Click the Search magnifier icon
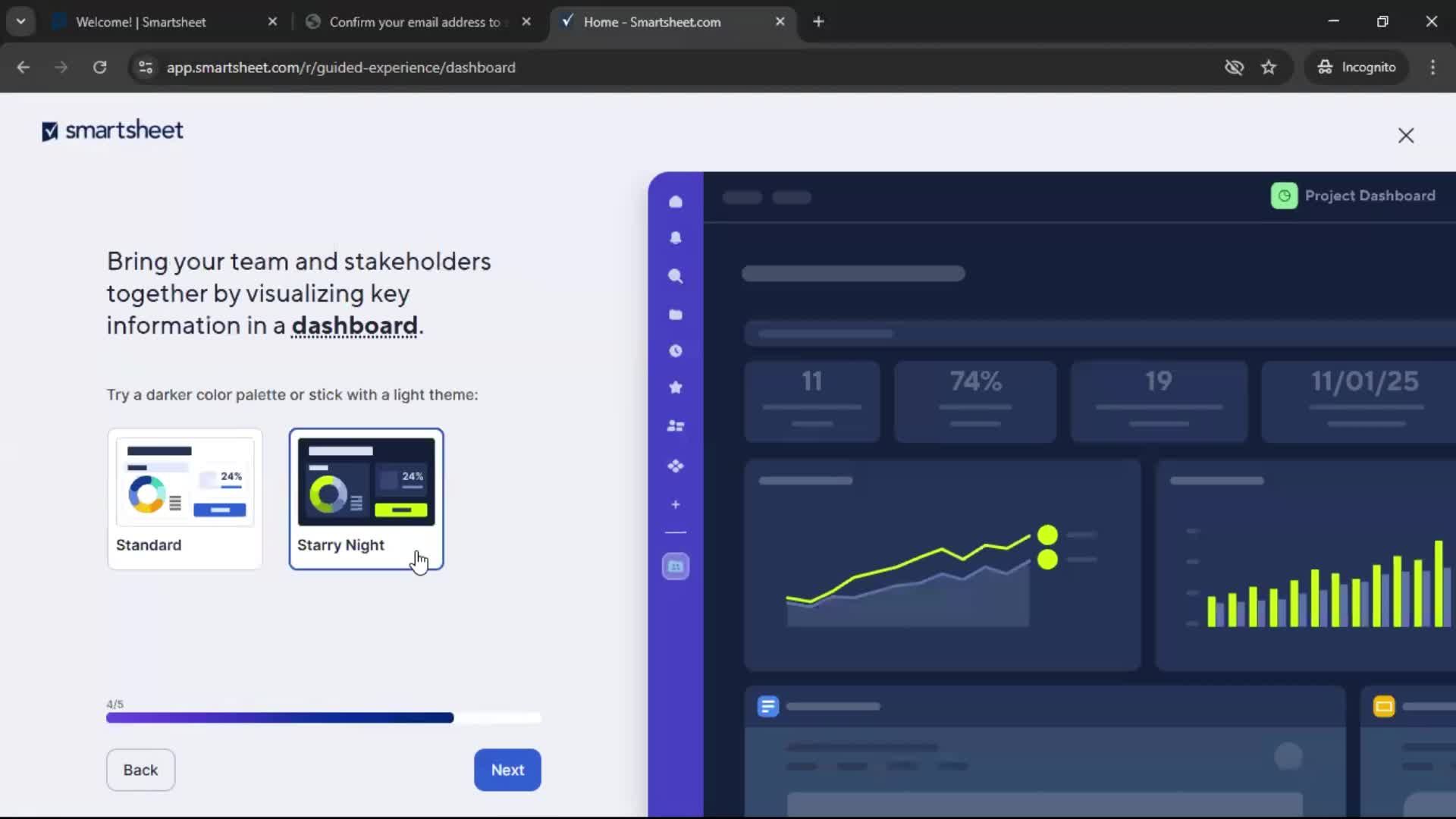Screen dimensions: 1456x819 point(676,277)
